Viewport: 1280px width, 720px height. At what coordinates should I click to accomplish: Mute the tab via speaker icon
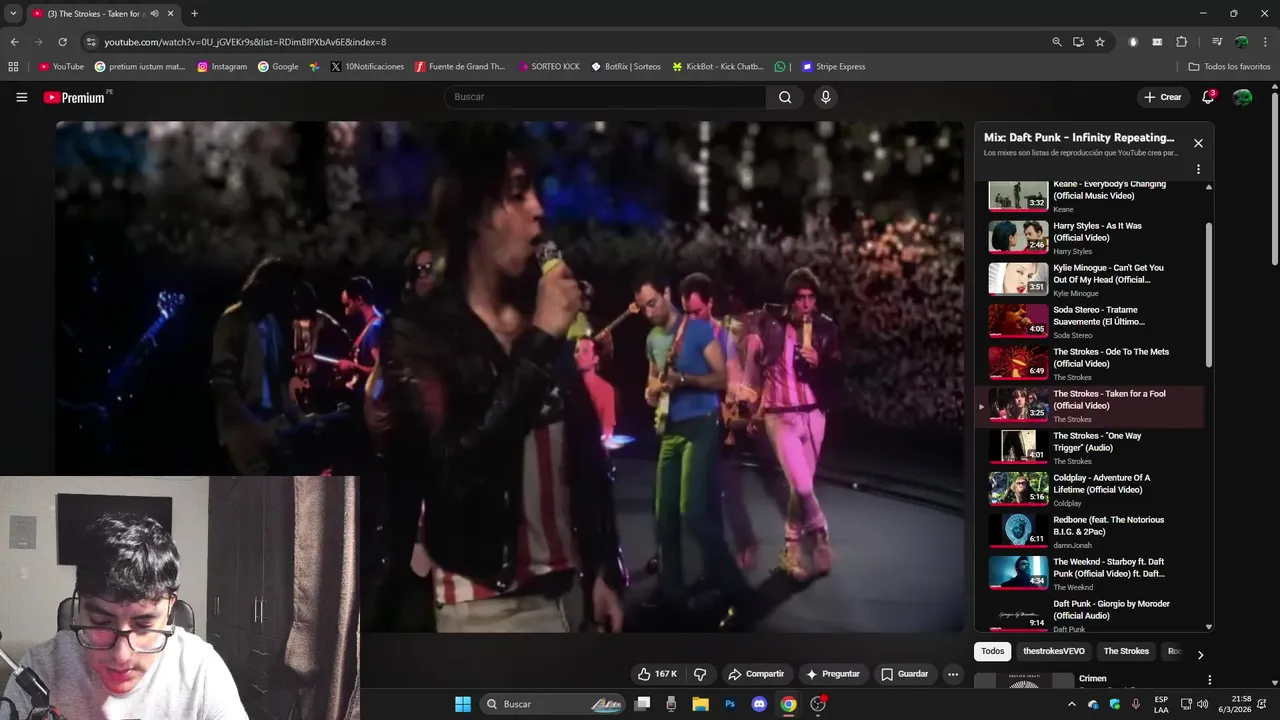tap(154, 14)
